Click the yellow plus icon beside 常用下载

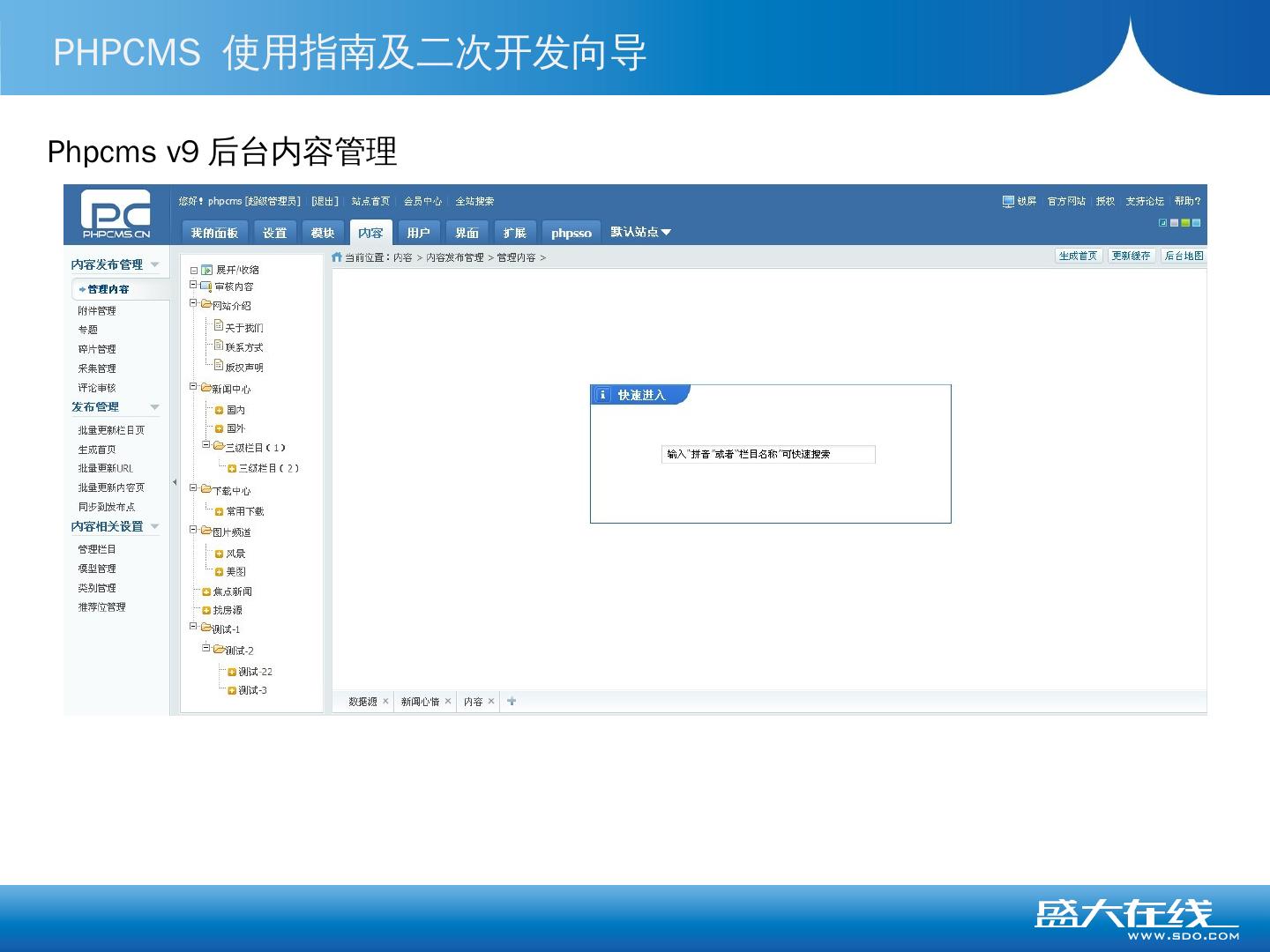click(220, 512)
